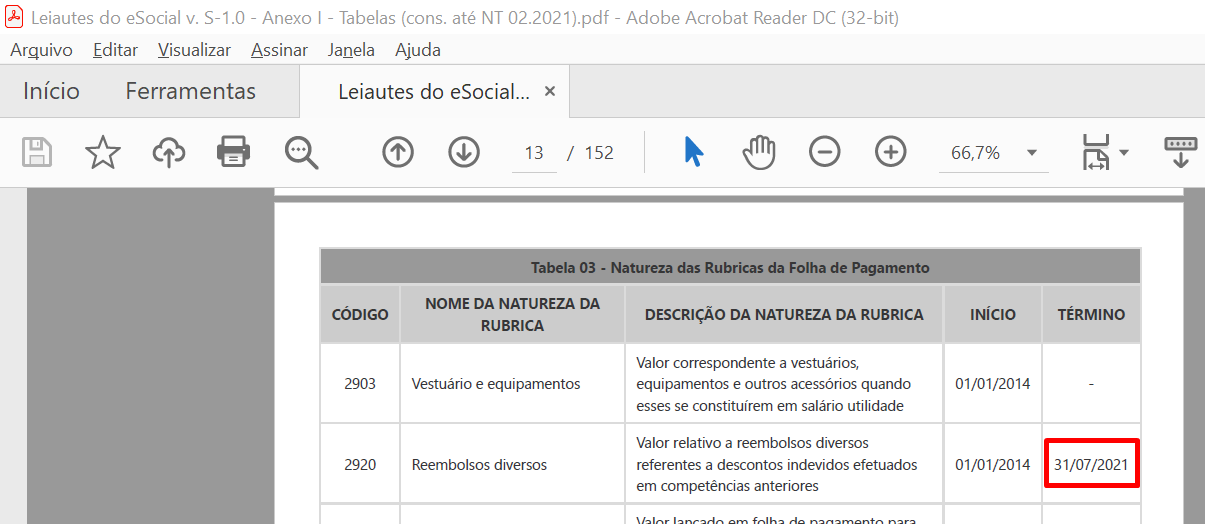Click the table title Tabela 03
The image size is (1205, 524).
click(730, 267)
